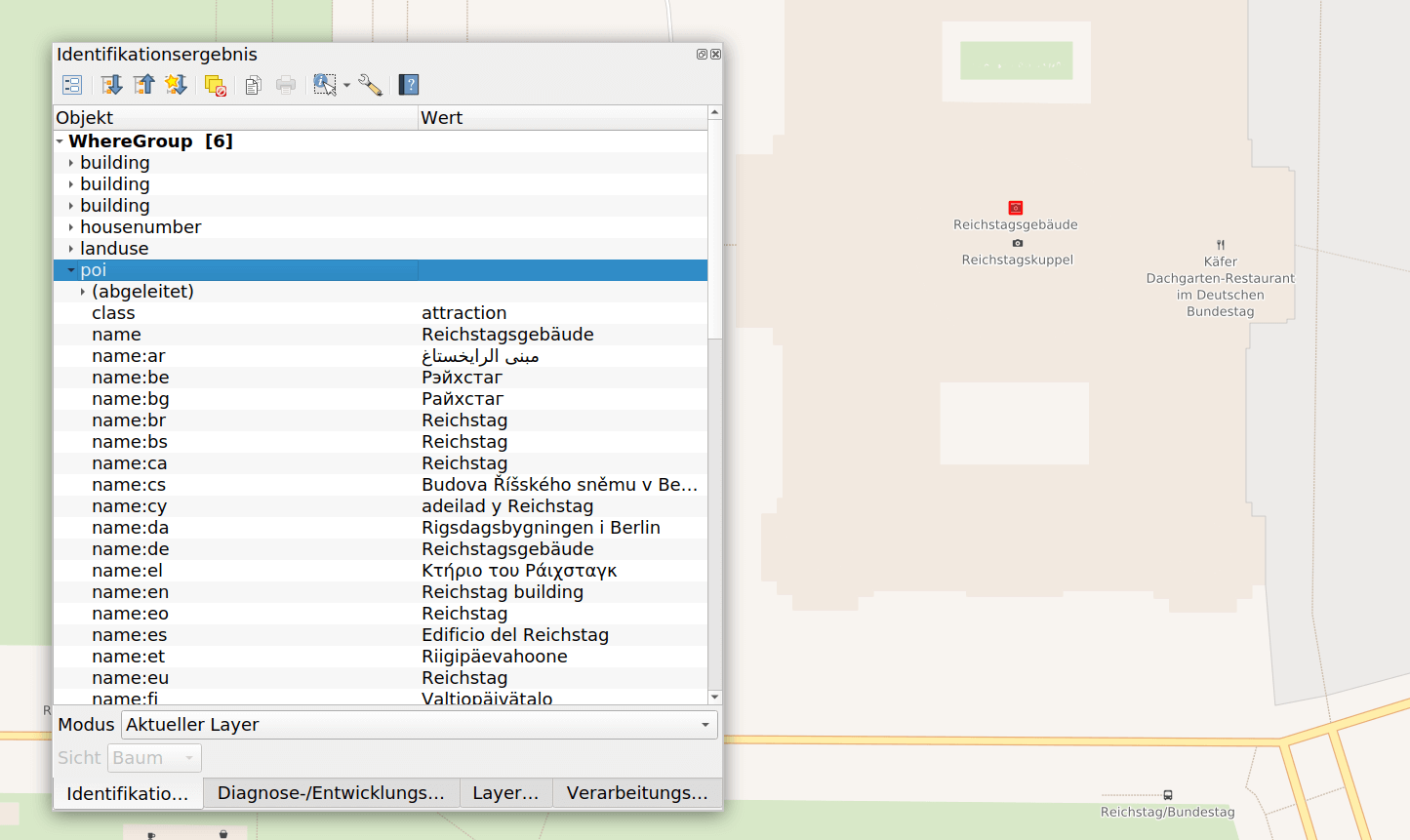Switch to the Diagnose-/Entwicklungs... tab
This screenshot has height=840, width=1410.
click(331, 793)
